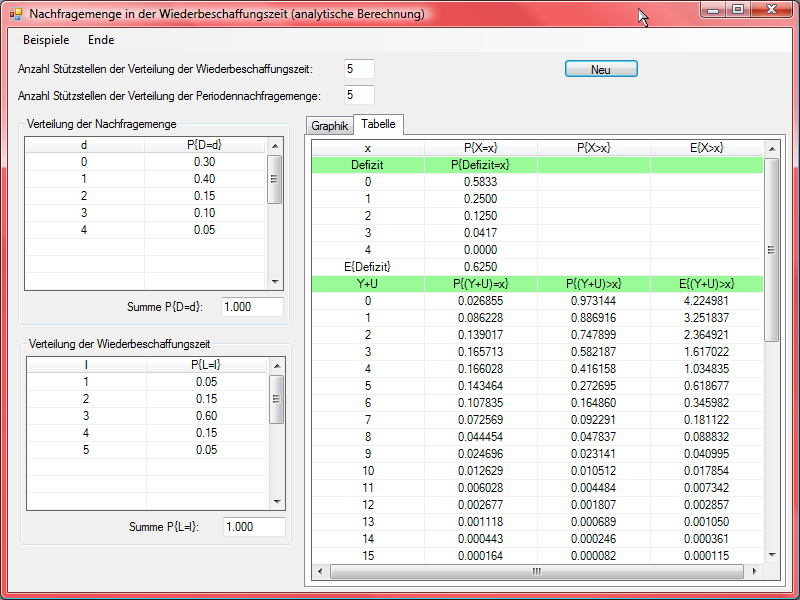Image resolution: width=800 pixels, height=600 pixels.
Task: Click the application icon in title bar
Action: coord(15,15)
